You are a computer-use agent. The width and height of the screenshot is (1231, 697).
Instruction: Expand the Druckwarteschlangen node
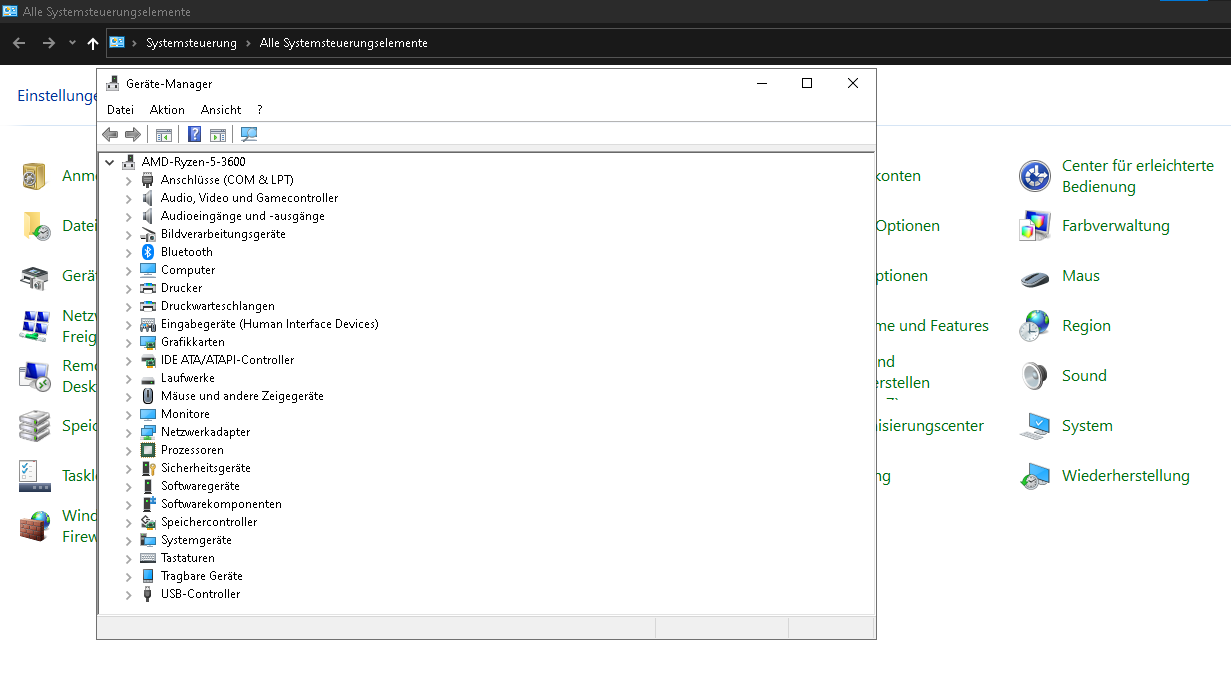128,306
